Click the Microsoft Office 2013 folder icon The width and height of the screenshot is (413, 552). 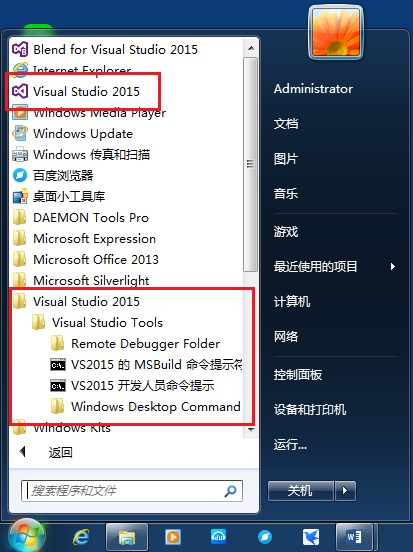pos(20,259)
